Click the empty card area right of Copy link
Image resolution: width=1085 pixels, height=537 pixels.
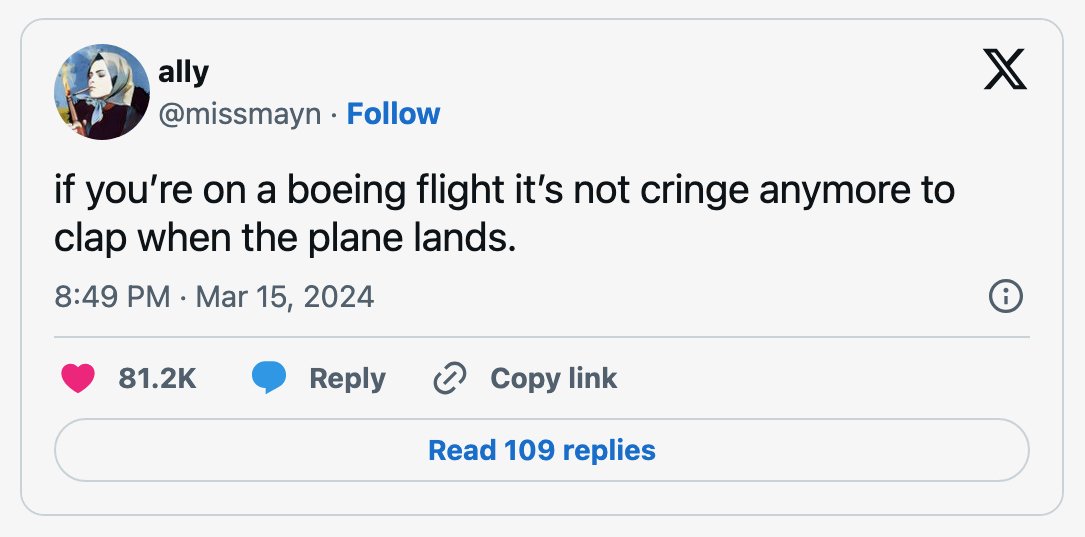click(x=823, y=379)
